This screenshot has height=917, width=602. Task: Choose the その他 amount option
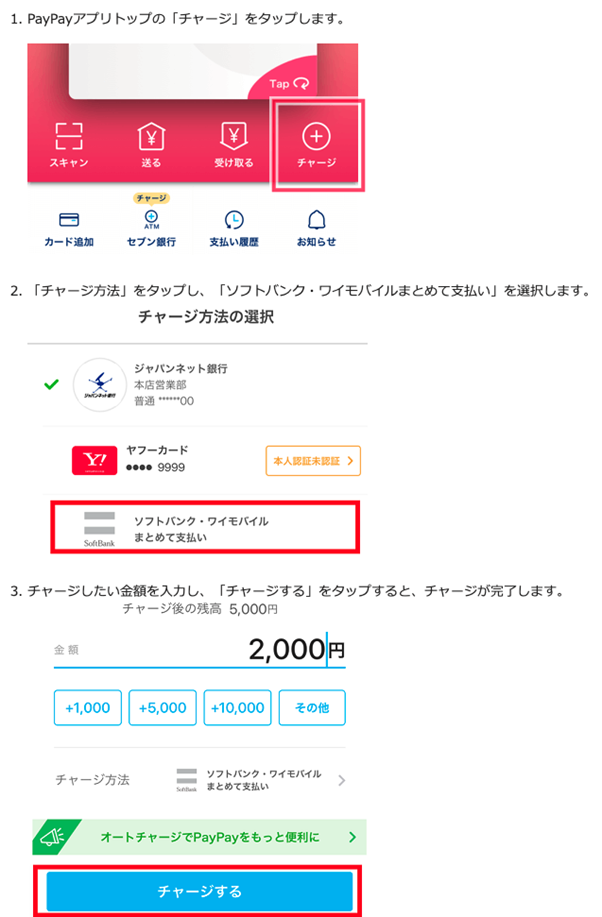[x=312, y=707]
